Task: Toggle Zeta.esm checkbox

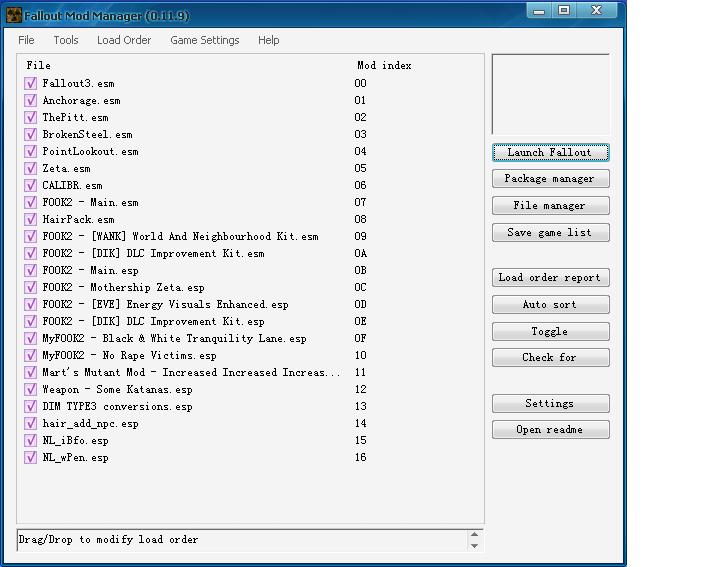Action: [30, 168]
